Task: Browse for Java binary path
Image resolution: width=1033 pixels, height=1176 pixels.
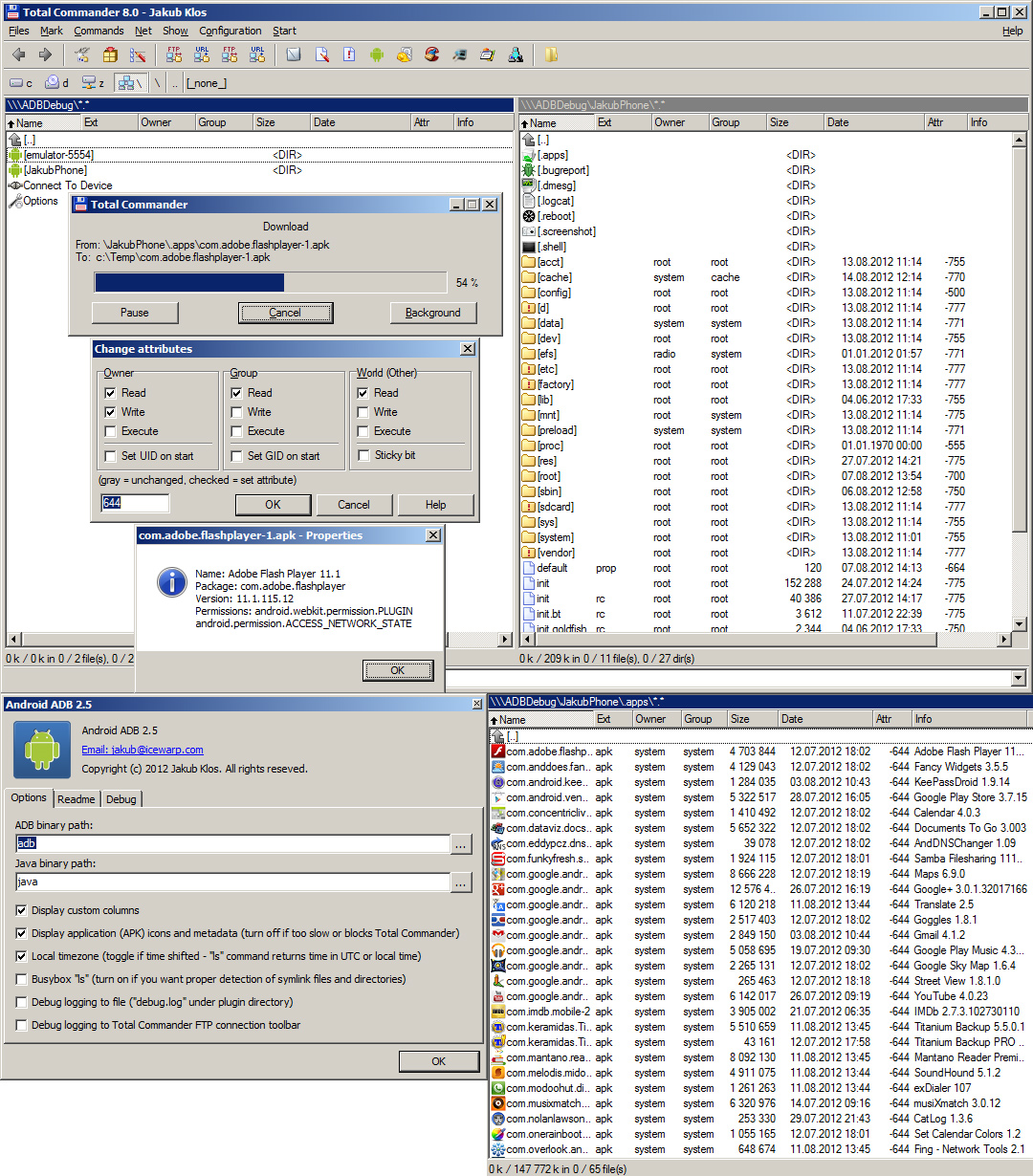Action: 461,882
